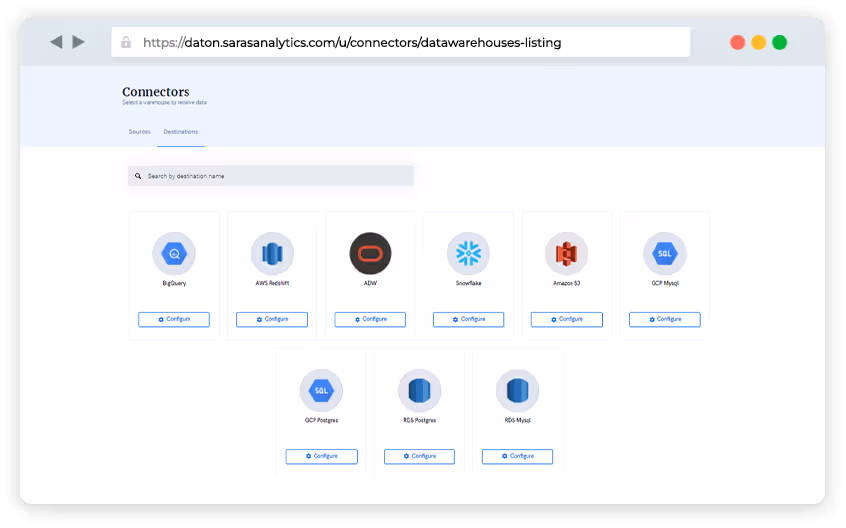
Task: Click the GCP Postgres label text
Action: pyautogui.click(x=321, y=420)
